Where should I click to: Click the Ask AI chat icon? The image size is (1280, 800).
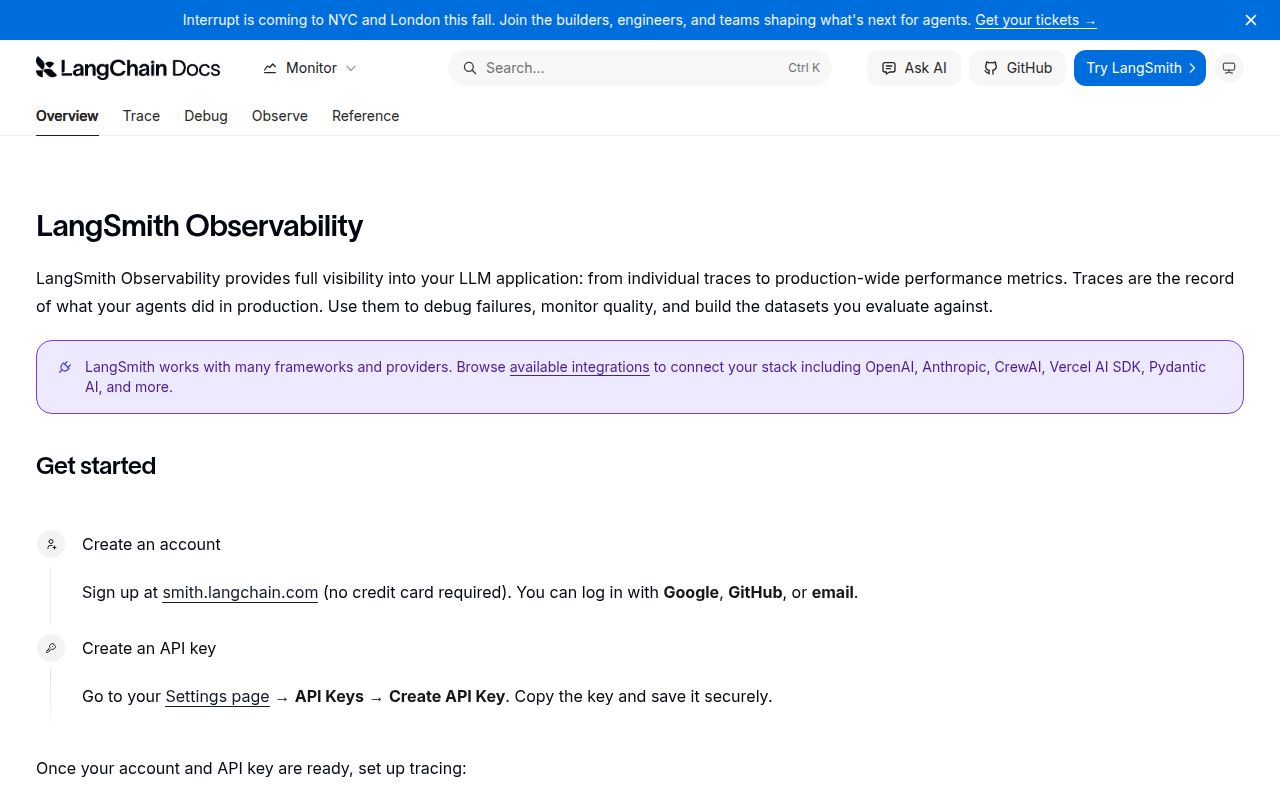tap(889, 68)
